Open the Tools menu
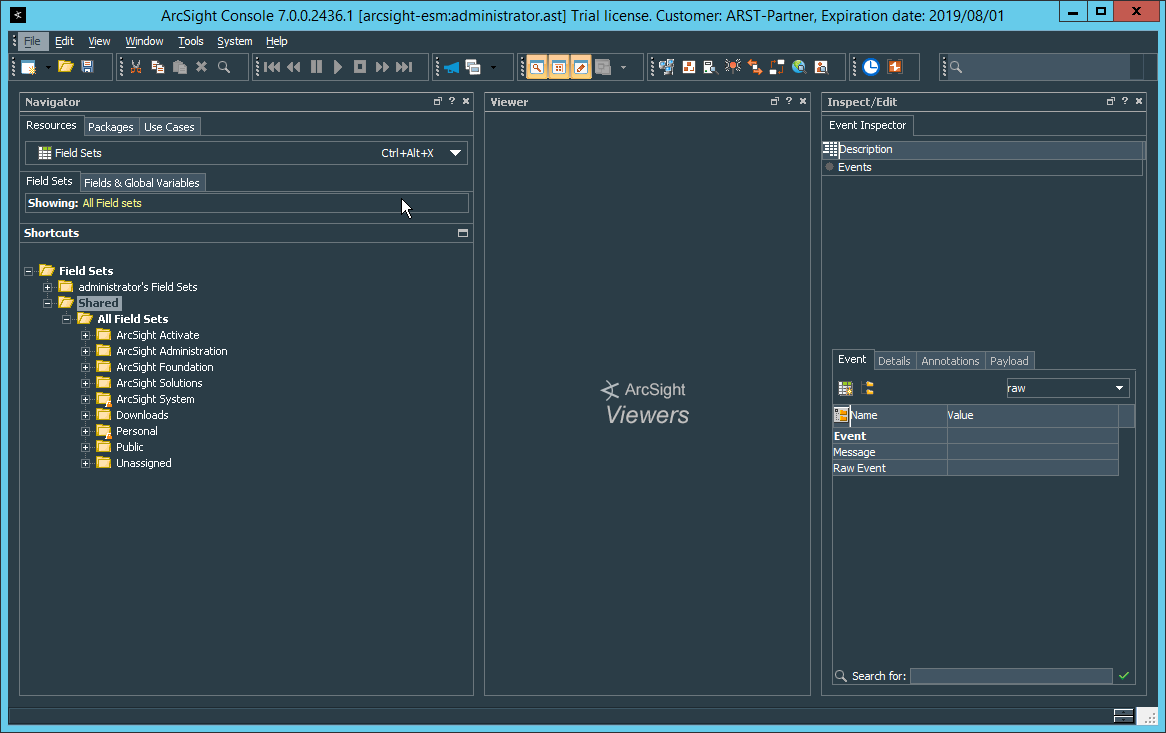 (190, 41)
